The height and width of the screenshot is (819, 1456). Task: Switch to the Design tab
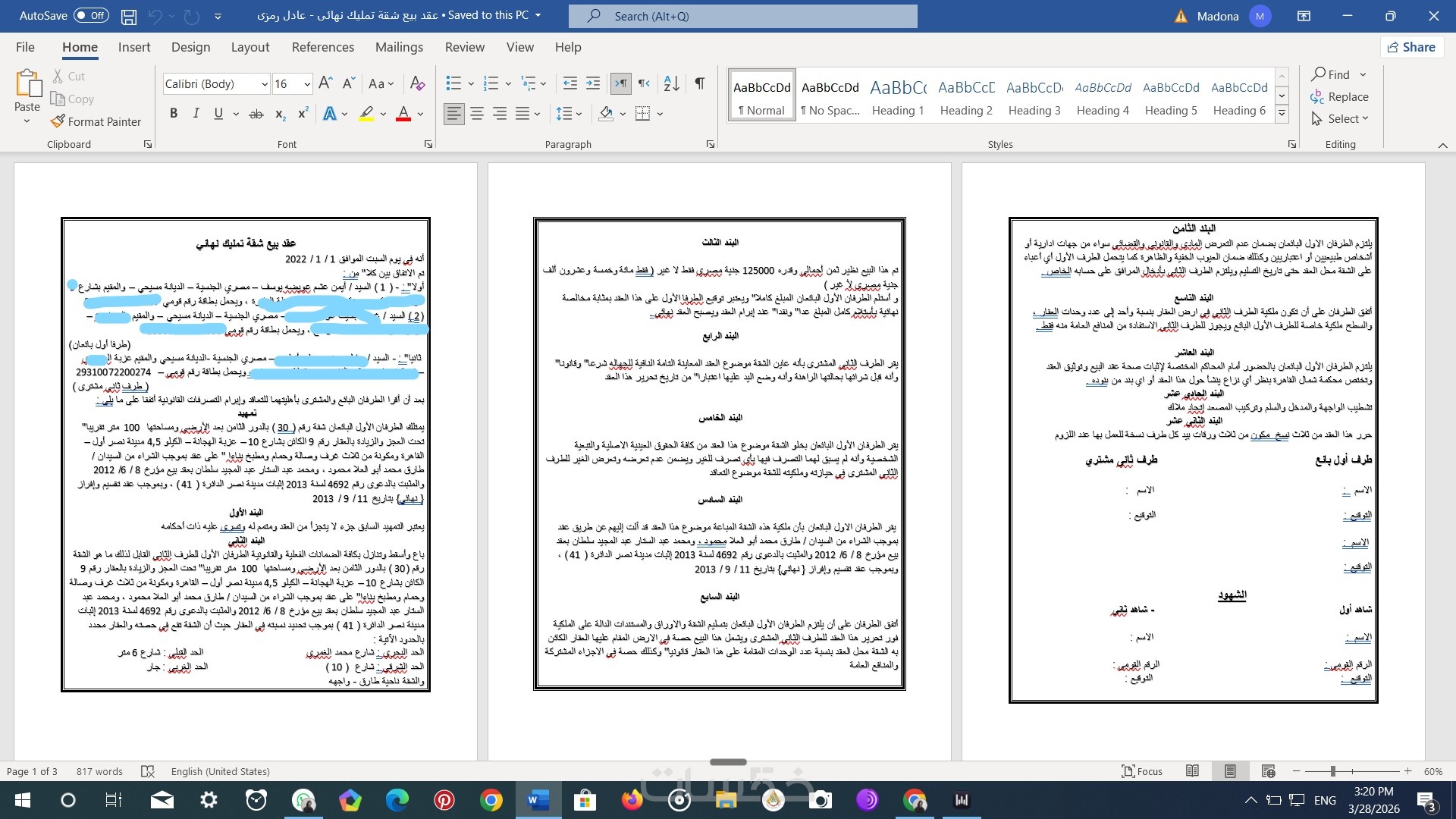pyautogui.click(x=190, y=47)
